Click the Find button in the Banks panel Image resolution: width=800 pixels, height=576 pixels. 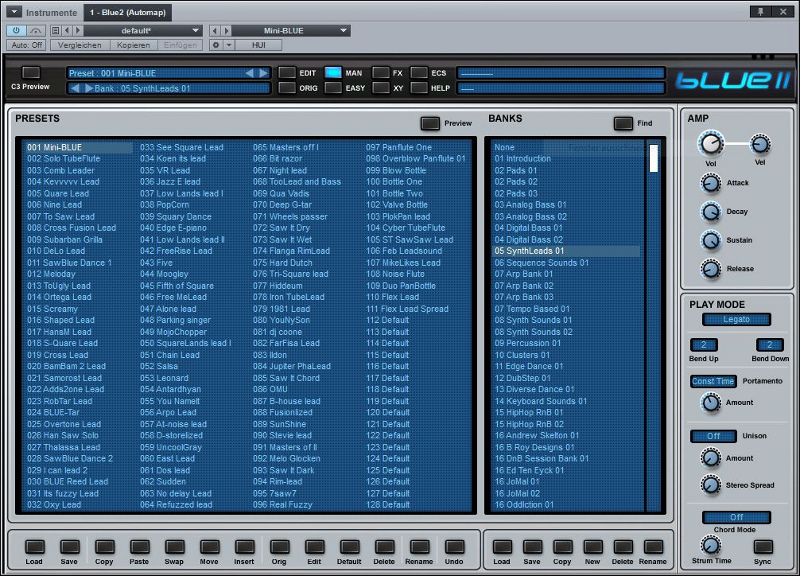(x=623, y=123)
